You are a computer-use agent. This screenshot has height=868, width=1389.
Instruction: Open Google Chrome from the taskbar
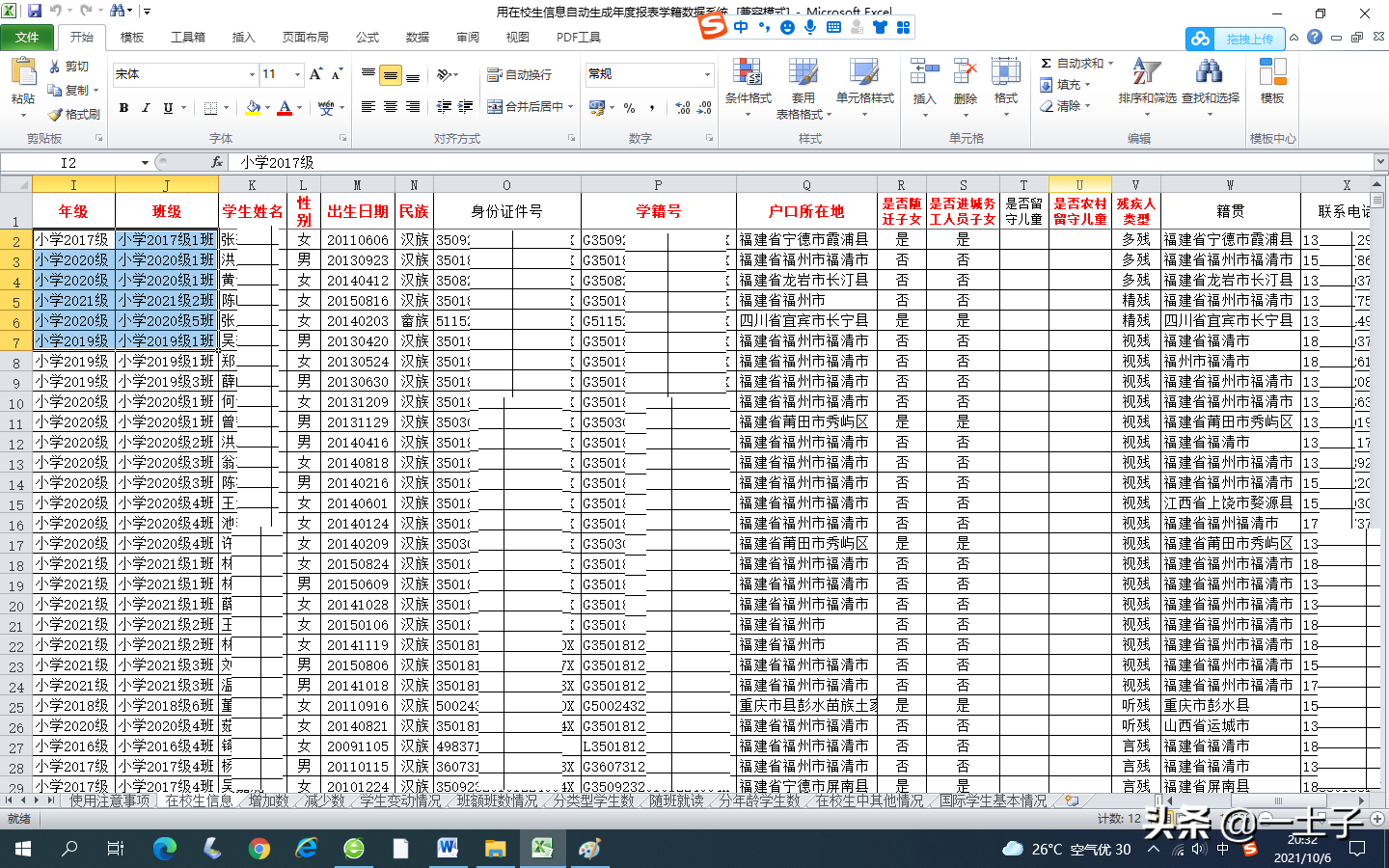click(x=259, y=849)
